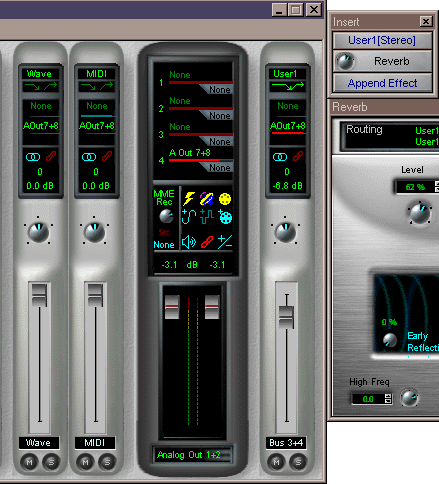Click the cyan speaker icon

tap(189, 242)
